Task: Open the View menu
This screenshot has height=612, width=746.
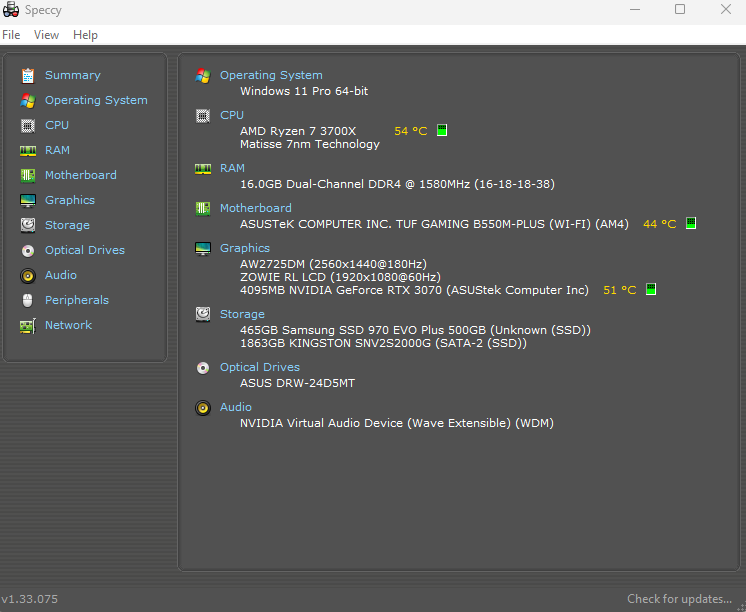Action: [x=46, y=35]
